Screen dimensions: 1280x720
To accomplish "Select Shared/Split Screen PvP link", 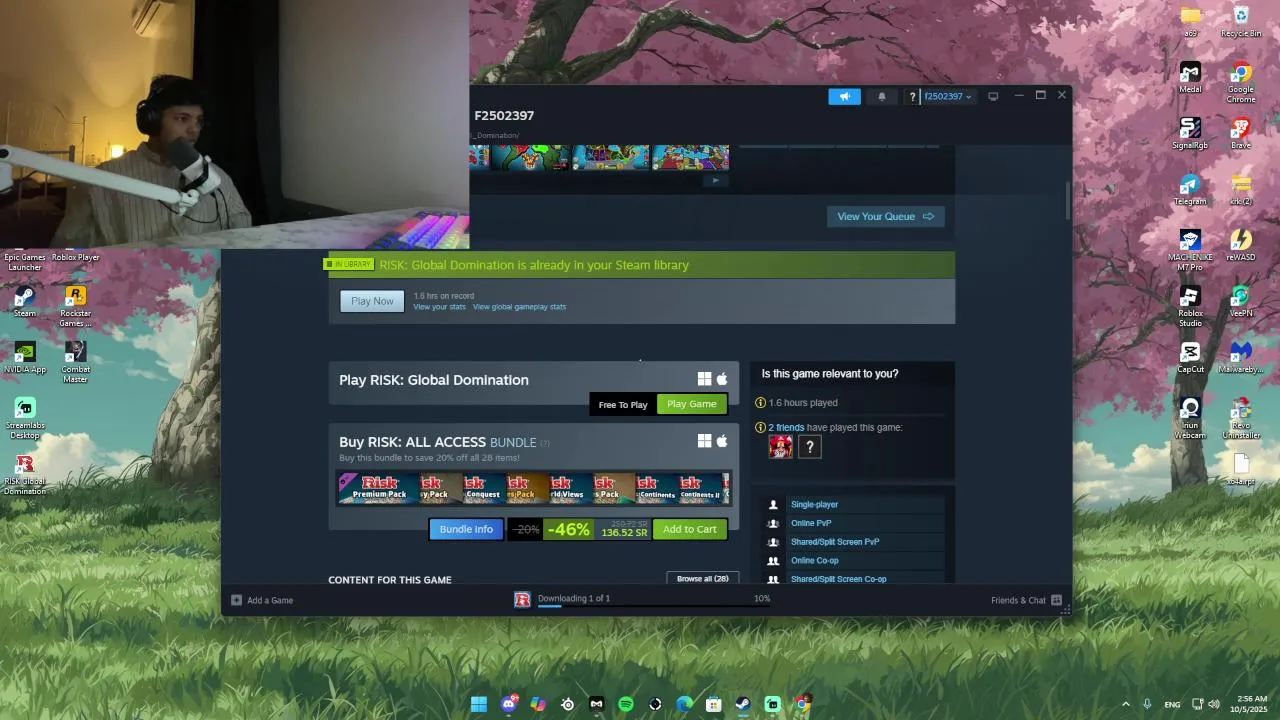I will pyautogui.click(x=835, y=542).
